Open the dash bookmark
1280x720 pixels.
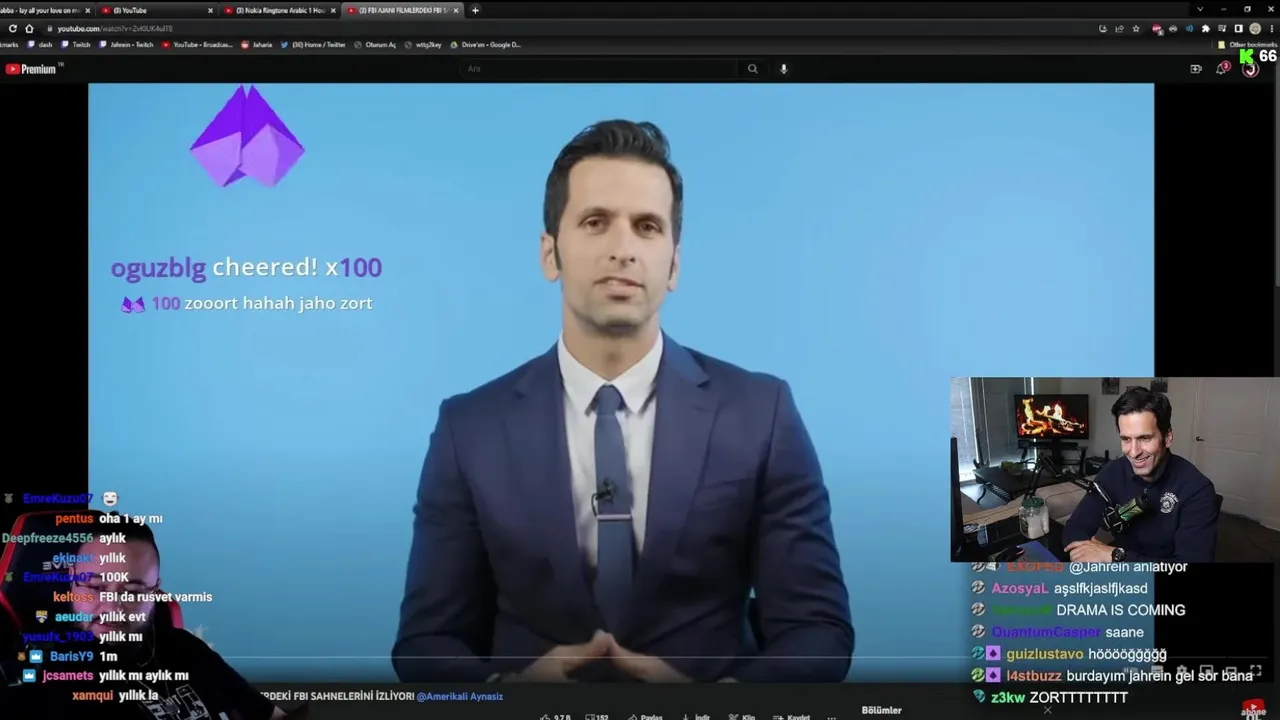click(40, 45)
